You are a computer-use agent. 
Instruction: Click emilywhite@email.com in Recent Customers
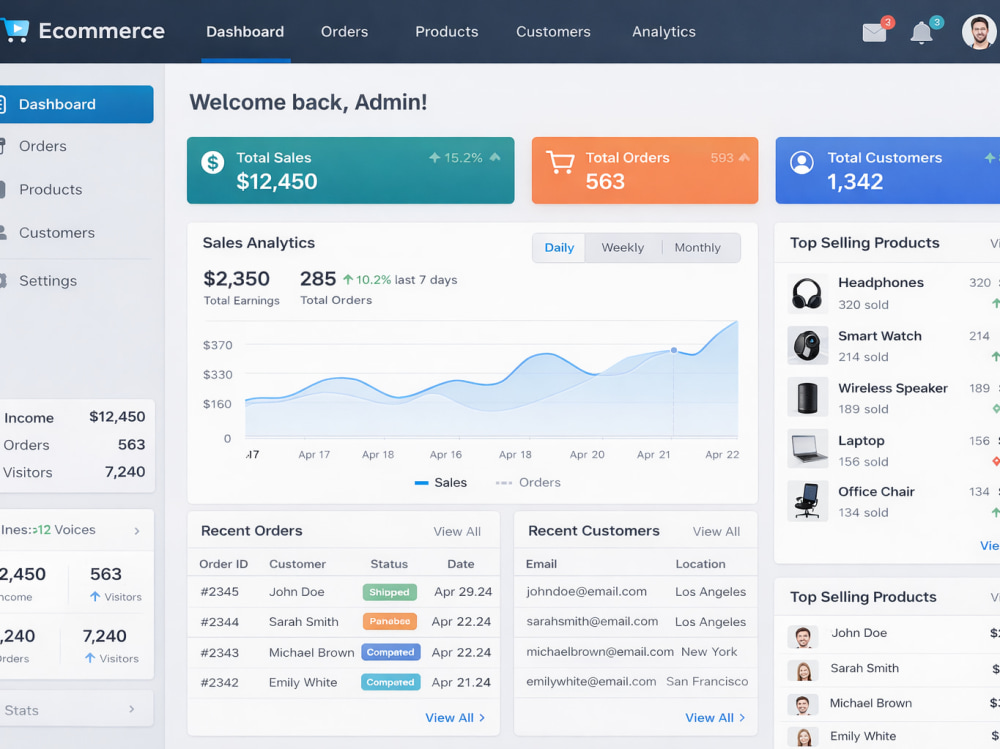[591, 681]
